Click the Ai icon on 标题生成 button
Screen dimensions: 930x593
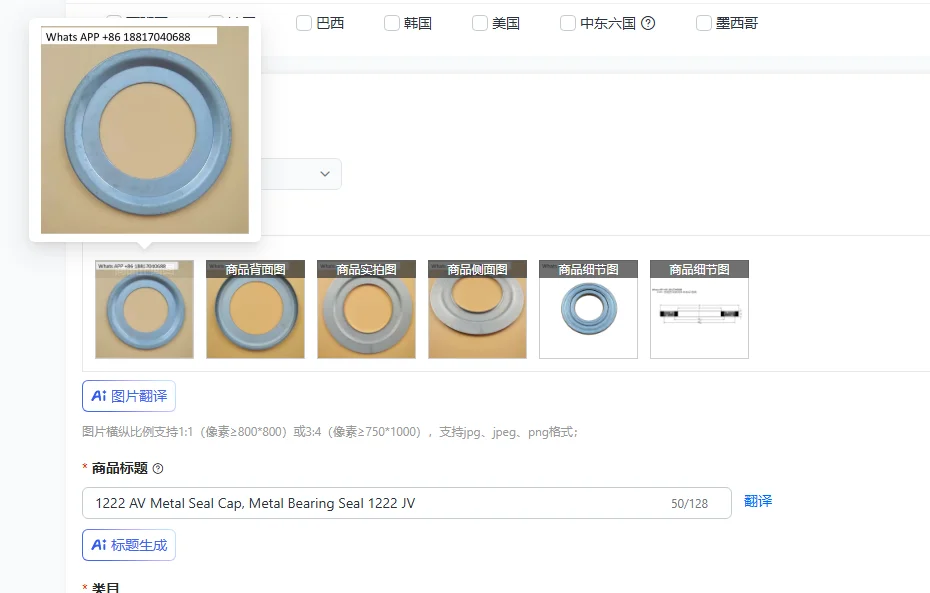coord(98,545)
